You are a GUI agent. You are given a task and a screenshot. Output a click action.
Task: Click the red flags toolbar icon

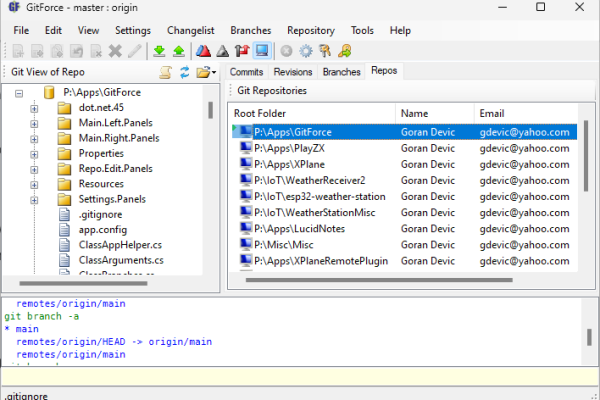(242, 51)
